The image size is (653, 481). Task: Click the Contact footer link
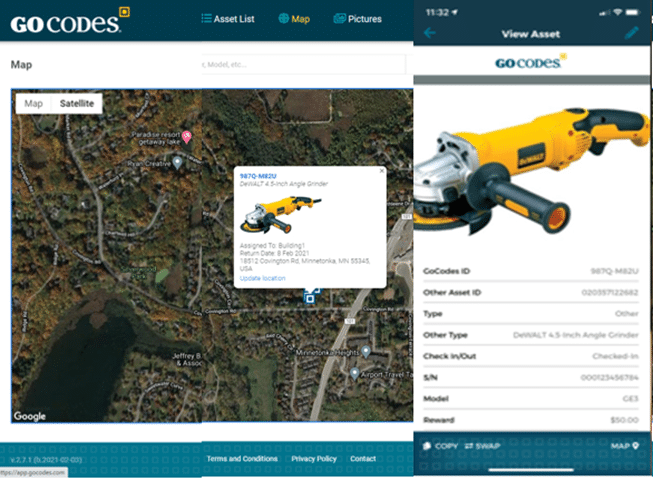pyautogui.click(x=363, y=459)
